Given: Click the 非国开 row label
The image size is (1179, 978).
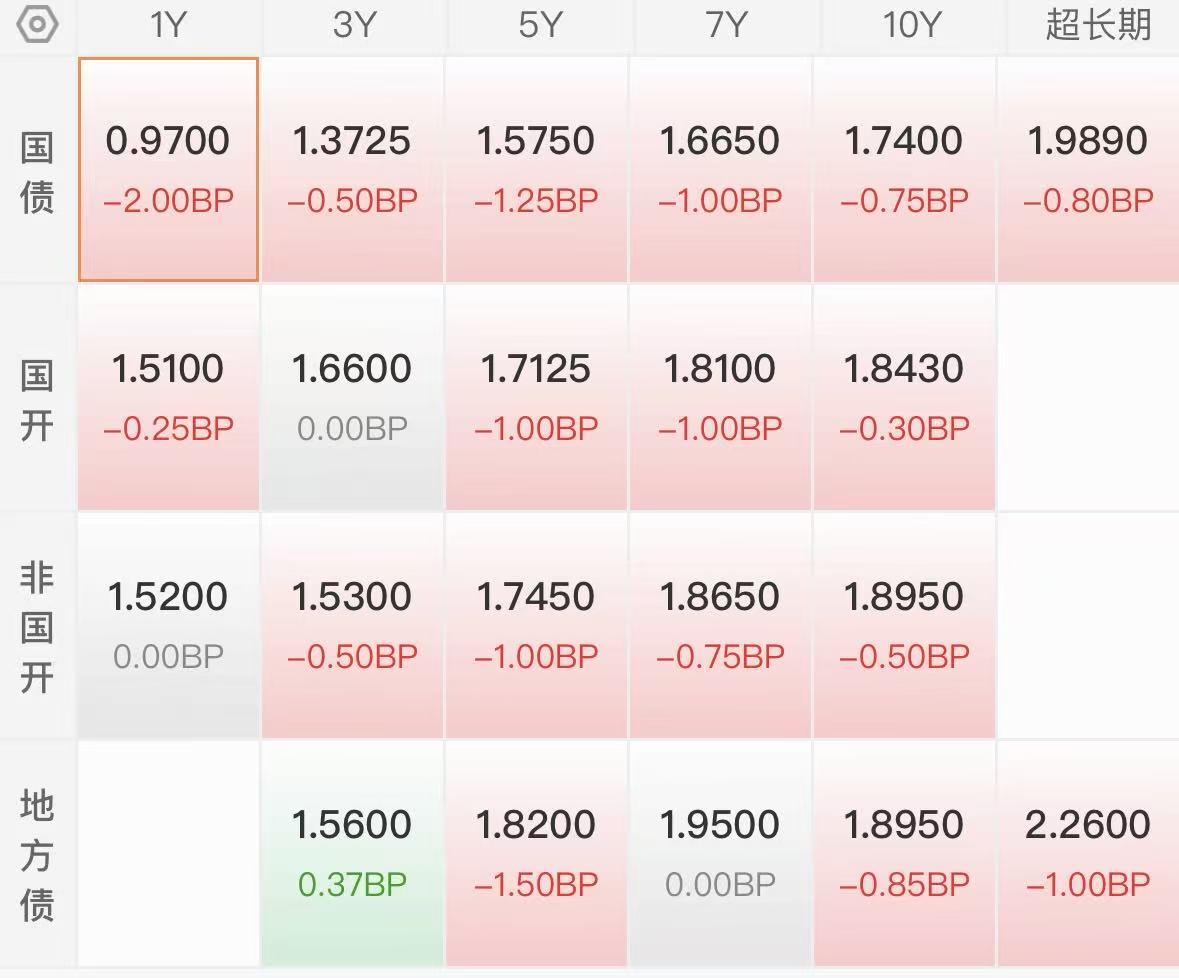Looking at the screenshot, I should pyautogui.click(x=38, y=627).
